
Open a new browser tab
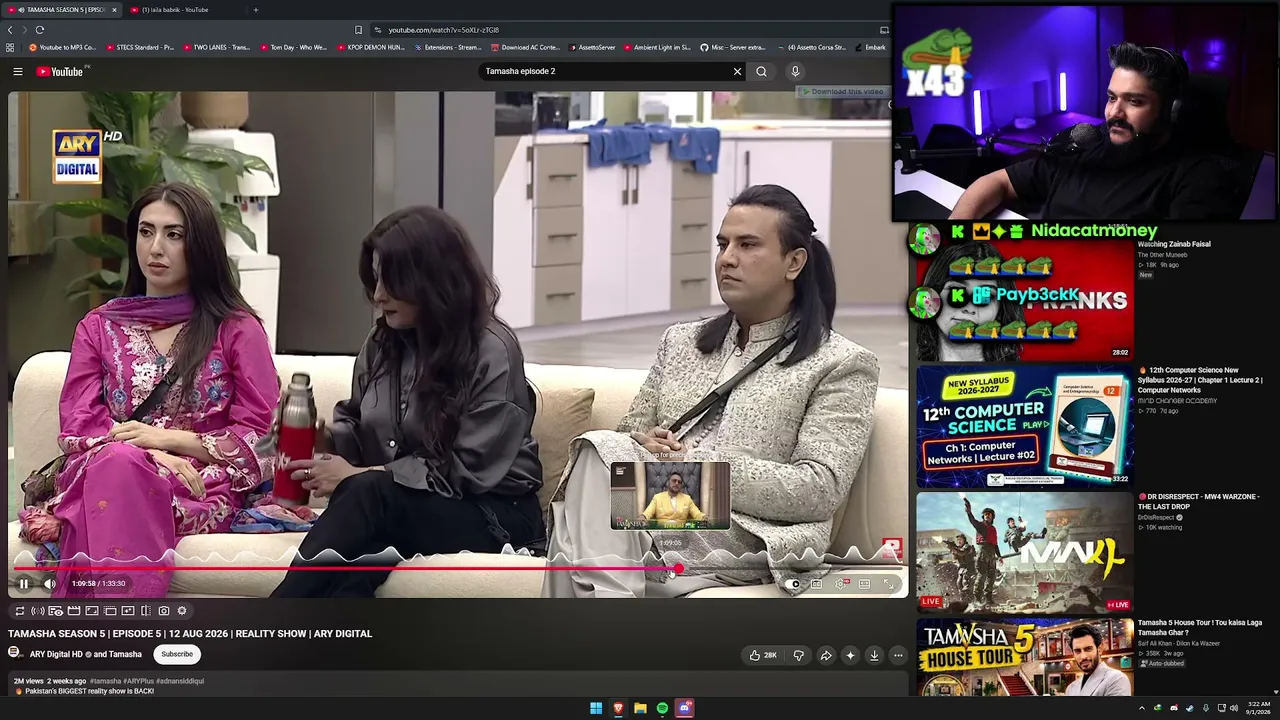pos(255,10)
